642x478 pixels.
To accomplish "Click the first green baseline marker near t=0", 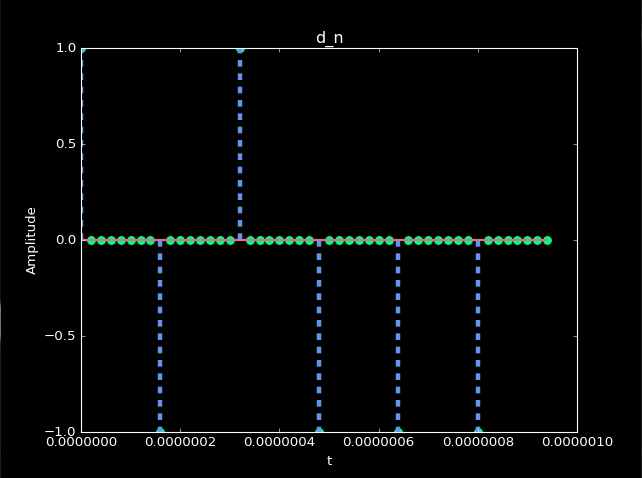I will tap(91, 240).
